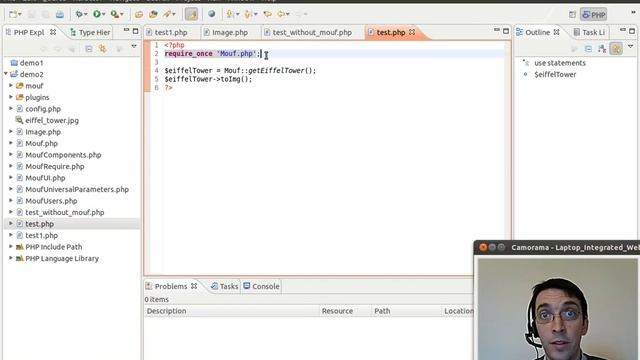Click the External Tools run icon
The height and width of the screenshot is (360, 640).
coord(114,14)
